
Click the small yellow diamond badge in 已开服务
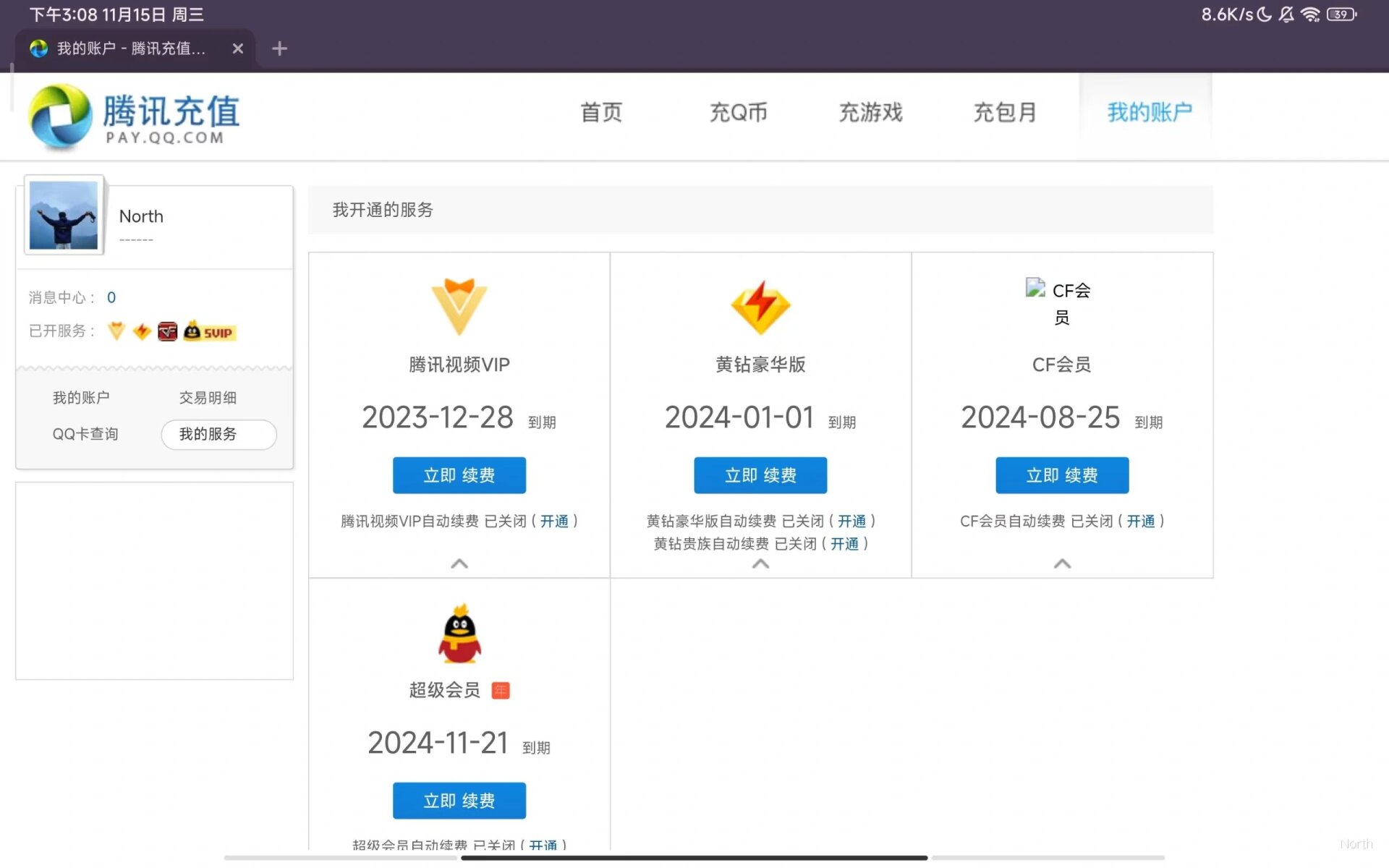142,331
